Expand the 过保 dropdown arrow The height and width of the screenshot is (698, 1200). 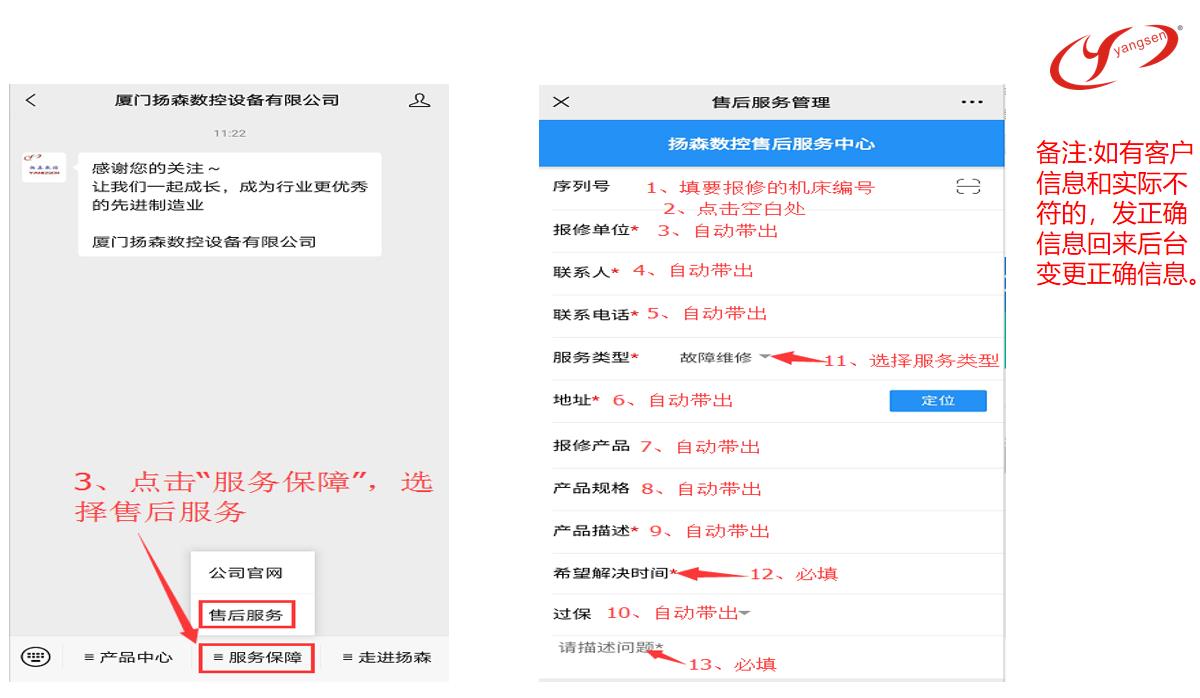[x=744, y=613]
